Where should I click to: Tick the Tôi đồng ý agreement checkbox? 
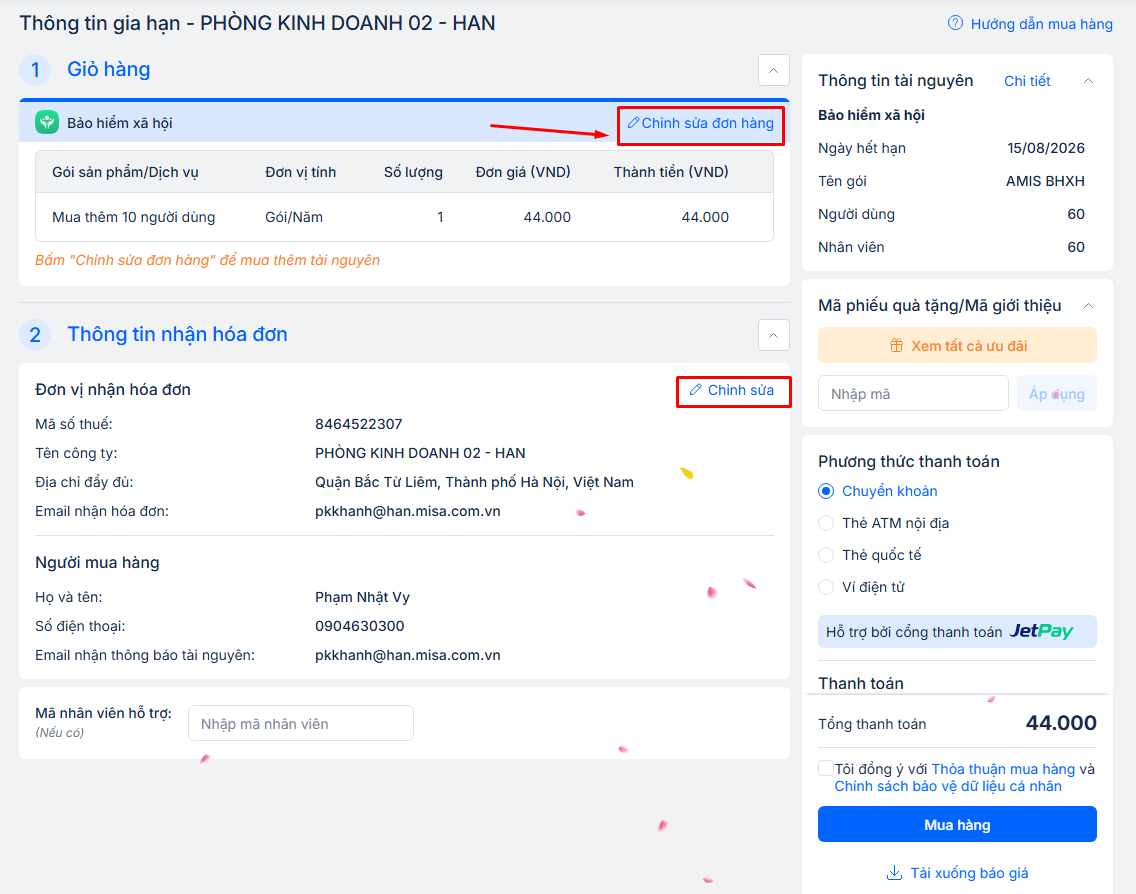click(825, 768)
